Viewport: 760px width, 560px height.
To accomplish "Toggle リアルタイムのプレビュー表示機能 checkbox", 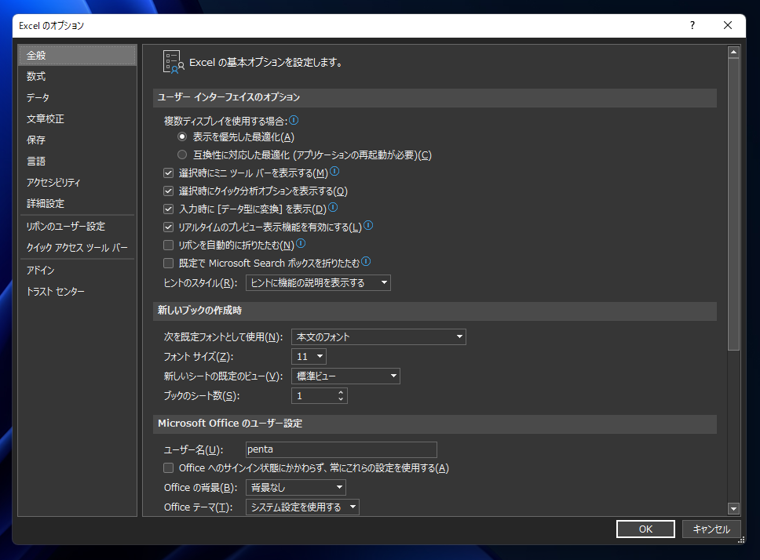I will [x=168, y=227].
